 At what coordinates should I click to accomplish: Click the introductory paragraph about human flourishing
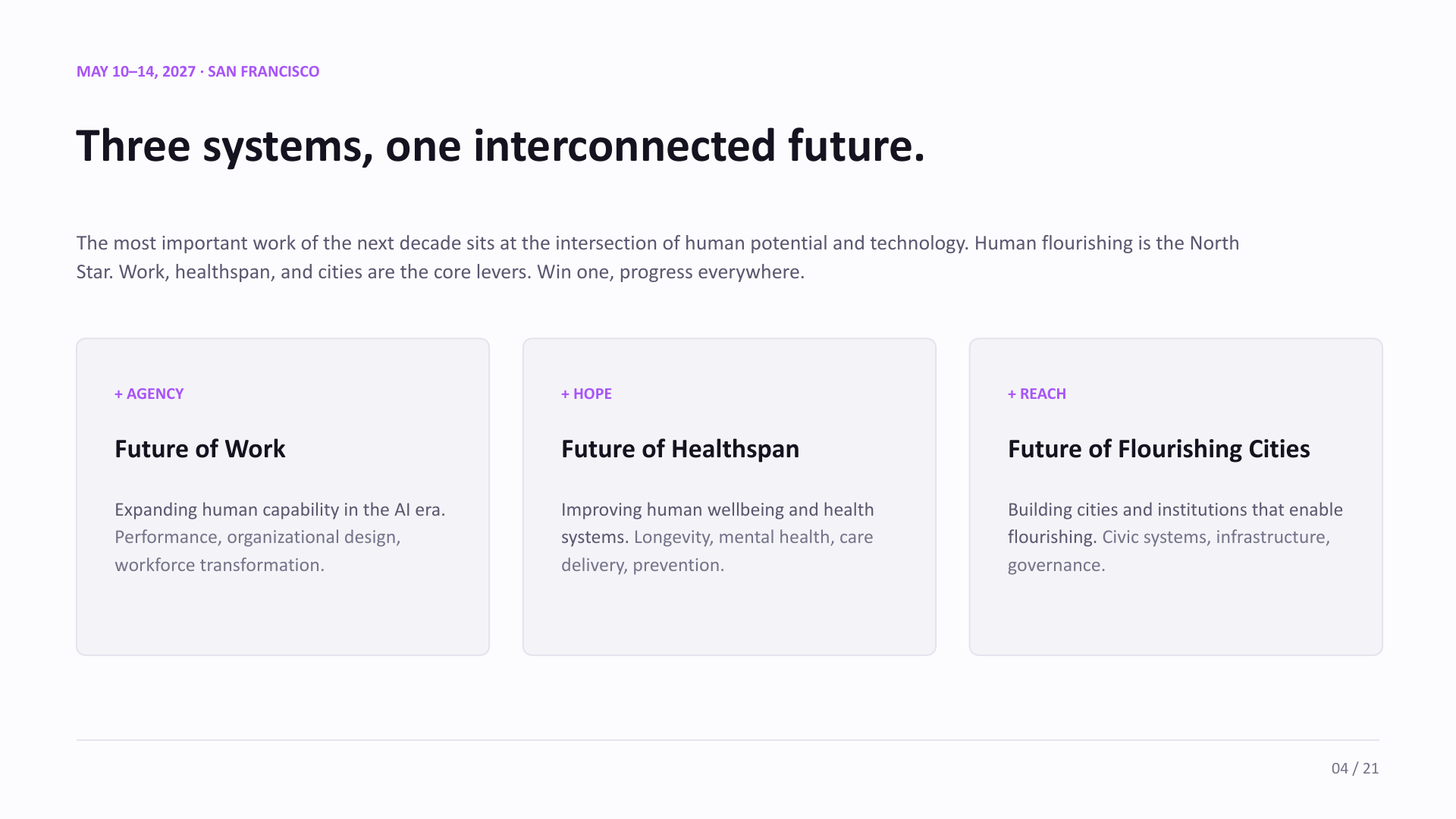(657, 257)
